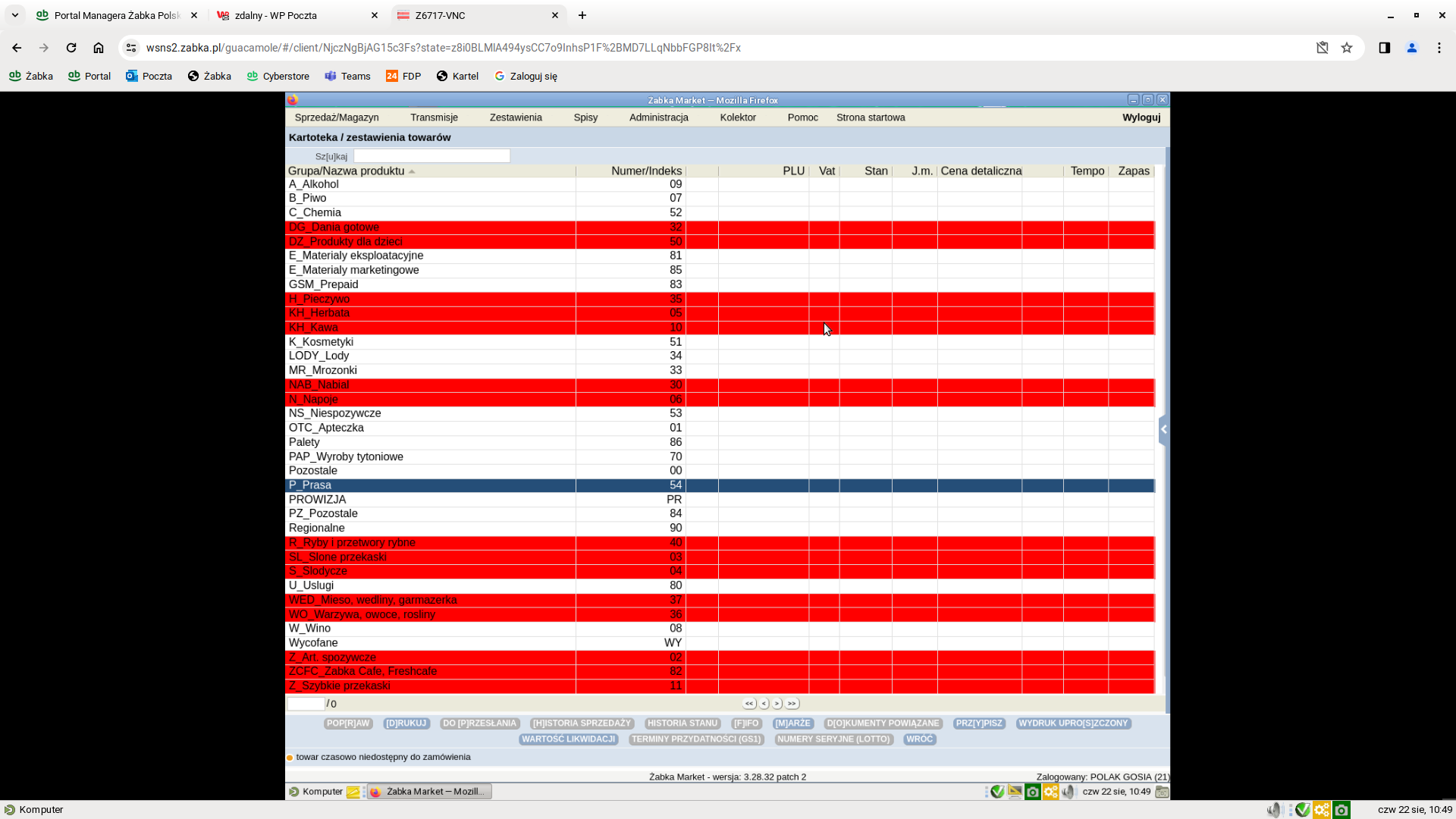This screenshot has width=1456, height=819.
Task: Open the Zestawienia menu
Action: click(515, 118)
